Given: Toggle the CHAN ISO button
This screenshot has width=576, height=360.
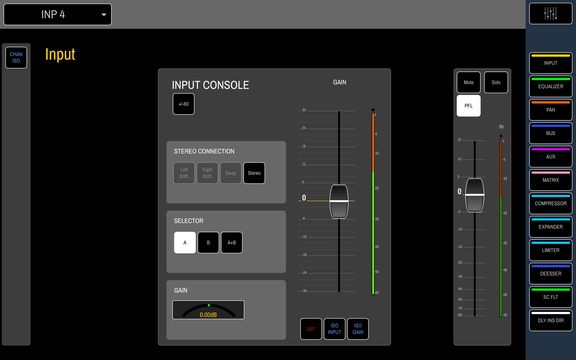Looking at the screenshot, I should tap(16, 58).
